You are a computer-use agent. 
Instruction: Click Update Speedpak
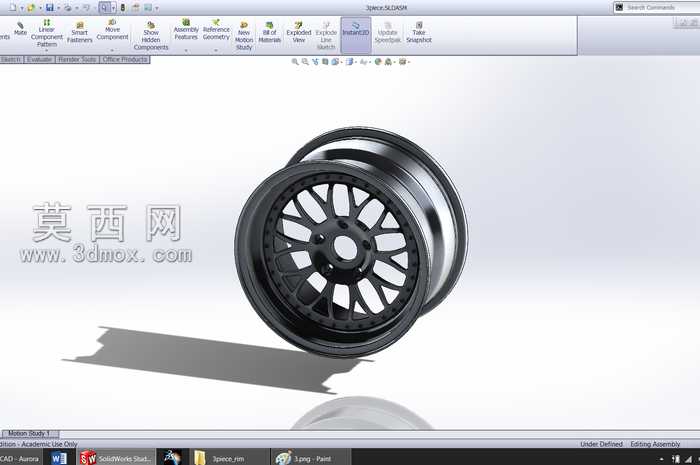(388, 32)
